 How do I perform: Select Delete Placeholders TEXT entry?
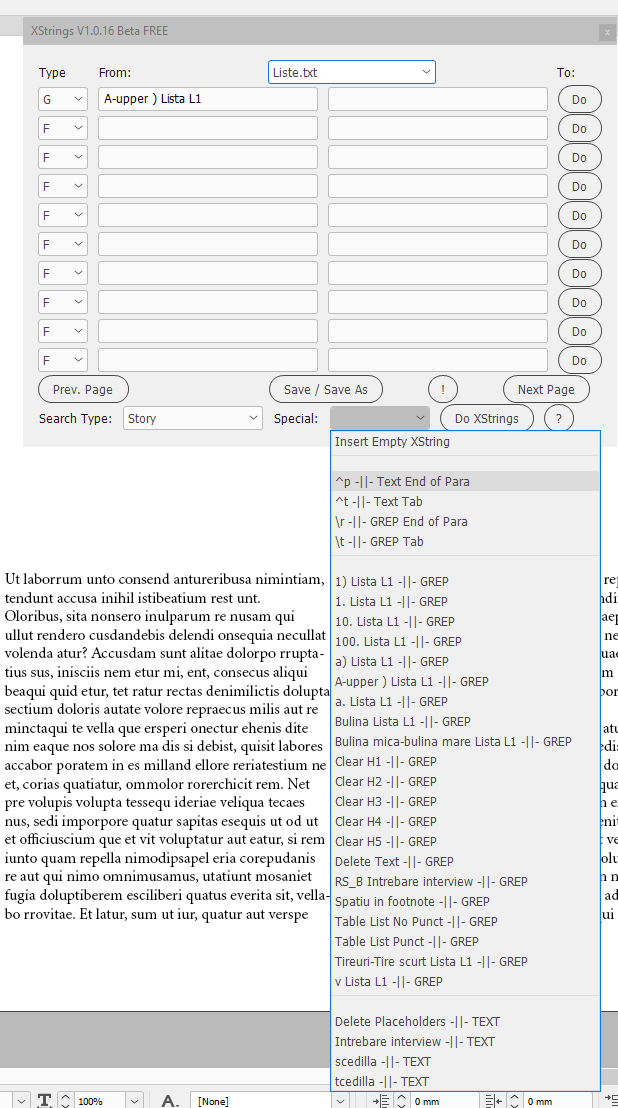465,1021
